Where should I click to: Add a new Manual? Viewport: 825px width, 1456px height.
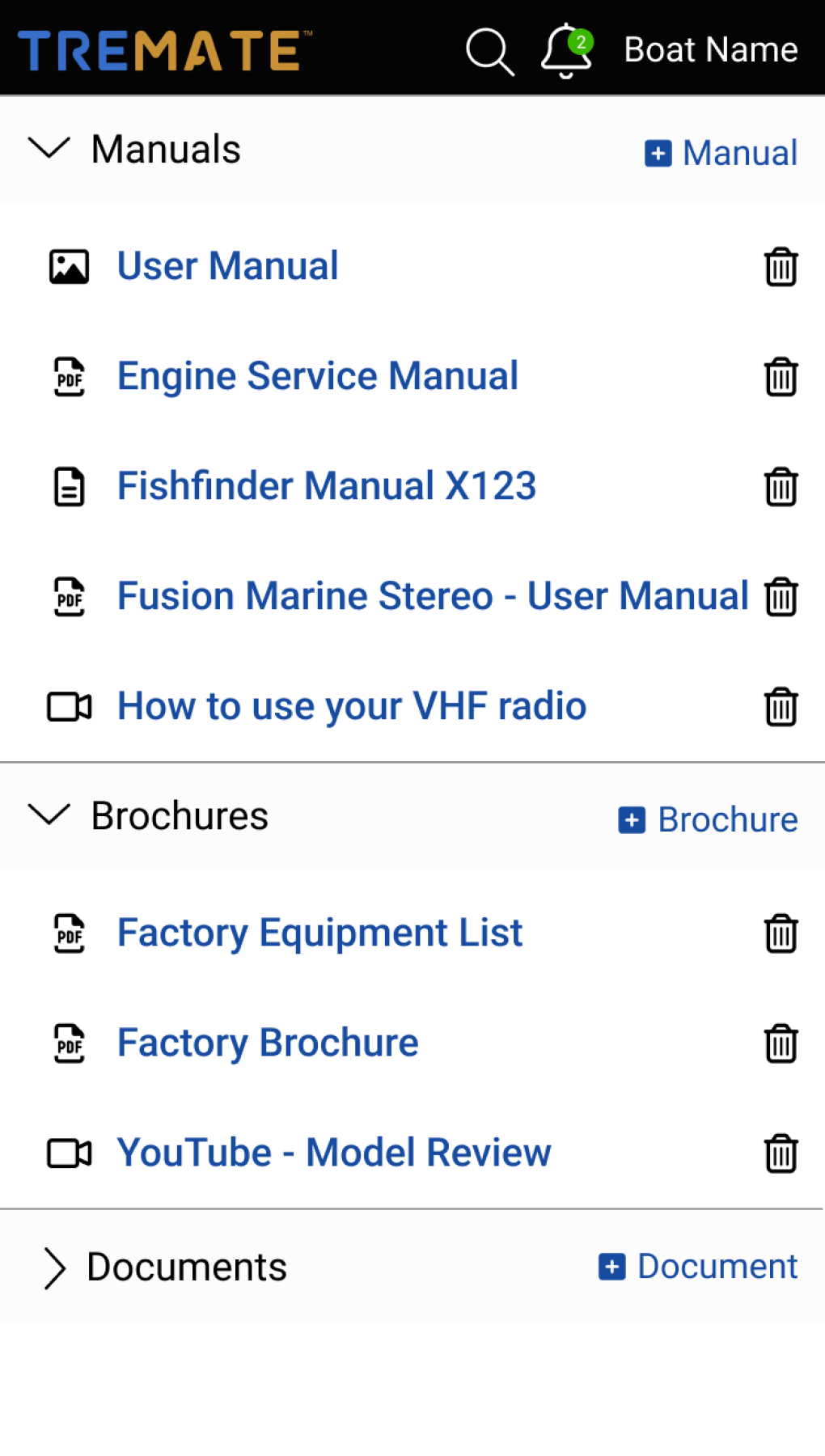pos(721,153)
